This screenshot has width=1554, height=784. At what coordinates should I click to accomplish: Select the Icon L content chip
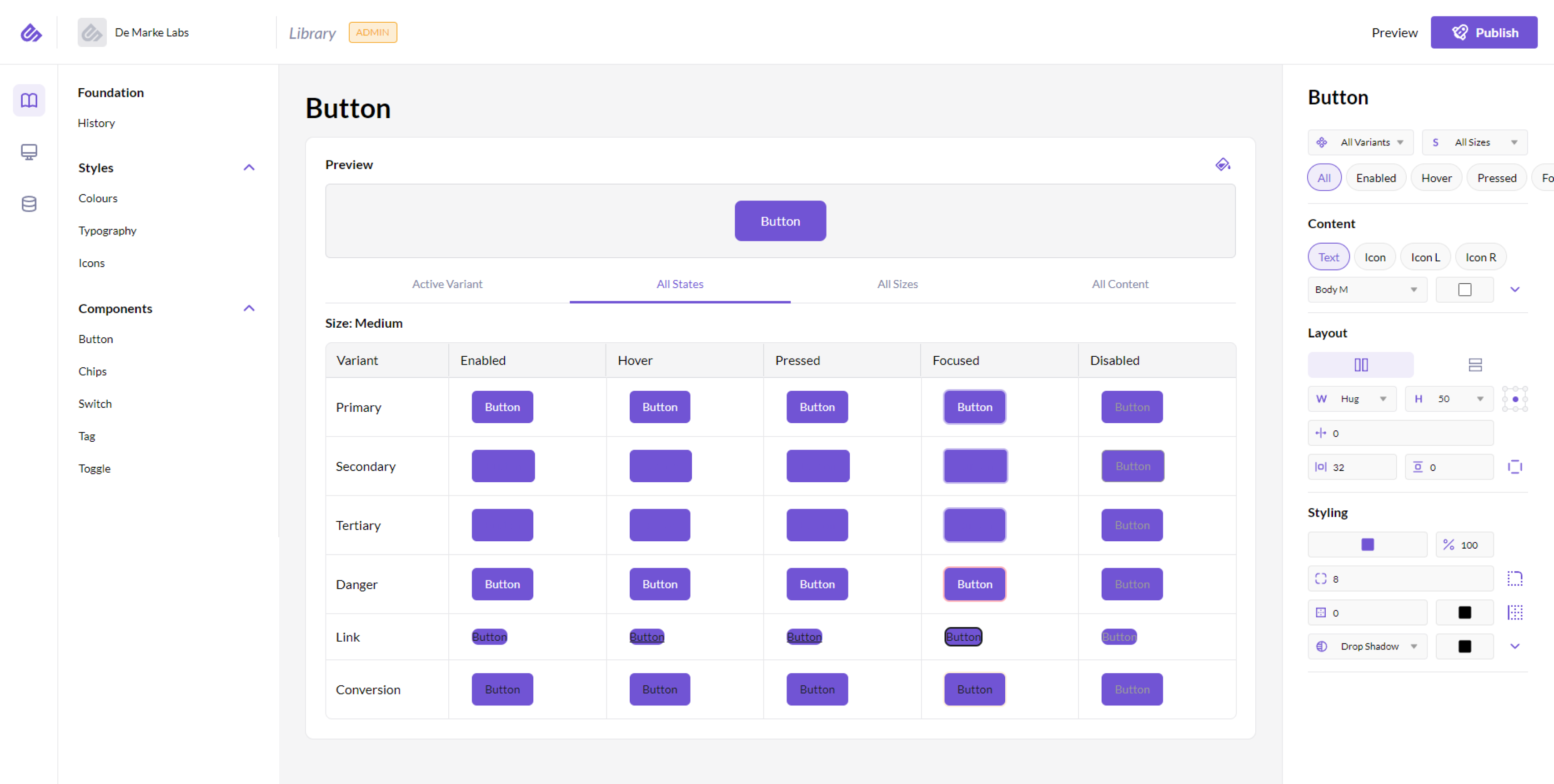[x=1425, y=258]
